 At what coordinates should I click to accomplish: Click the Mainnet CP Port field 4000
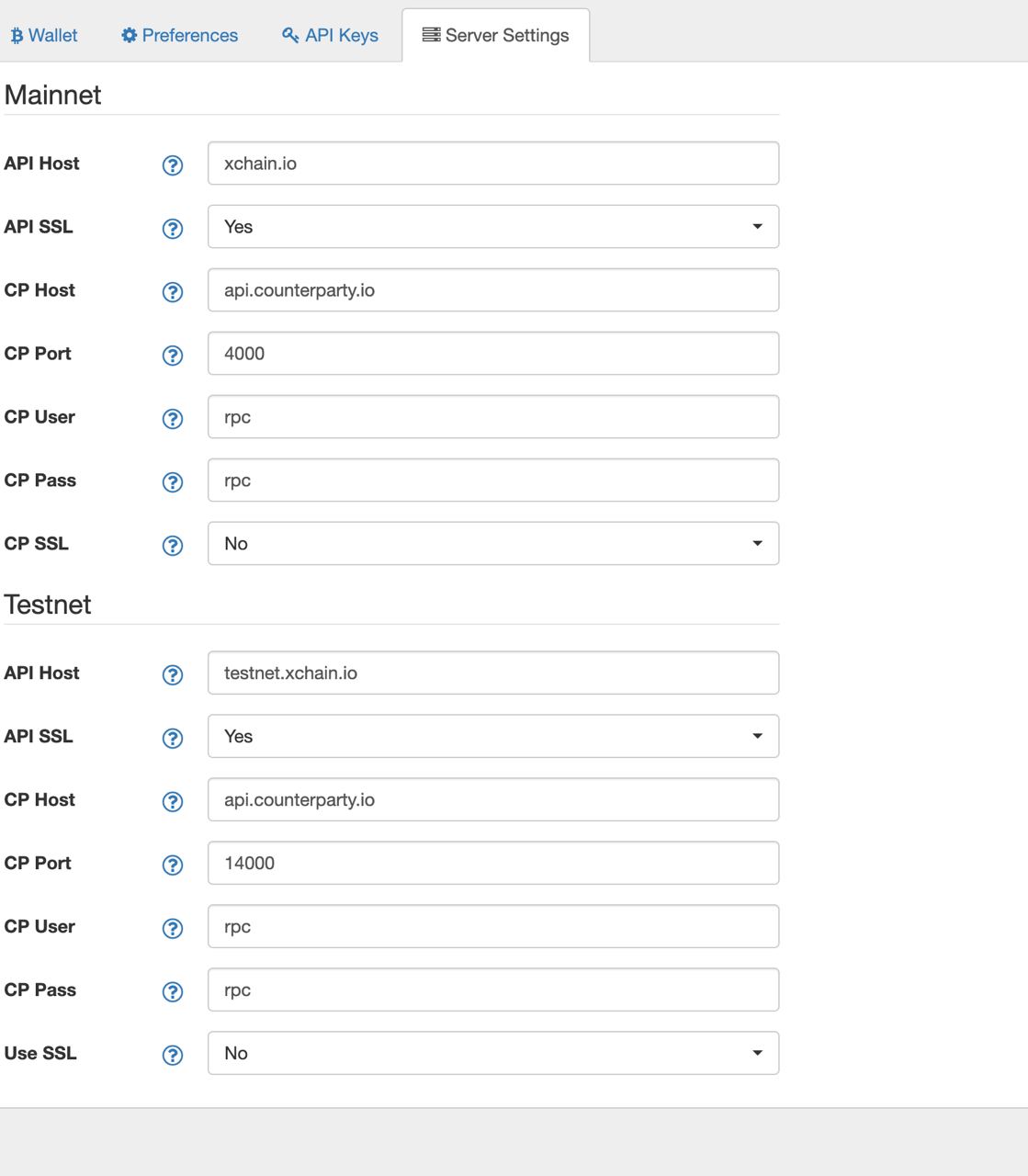point(493,354)
